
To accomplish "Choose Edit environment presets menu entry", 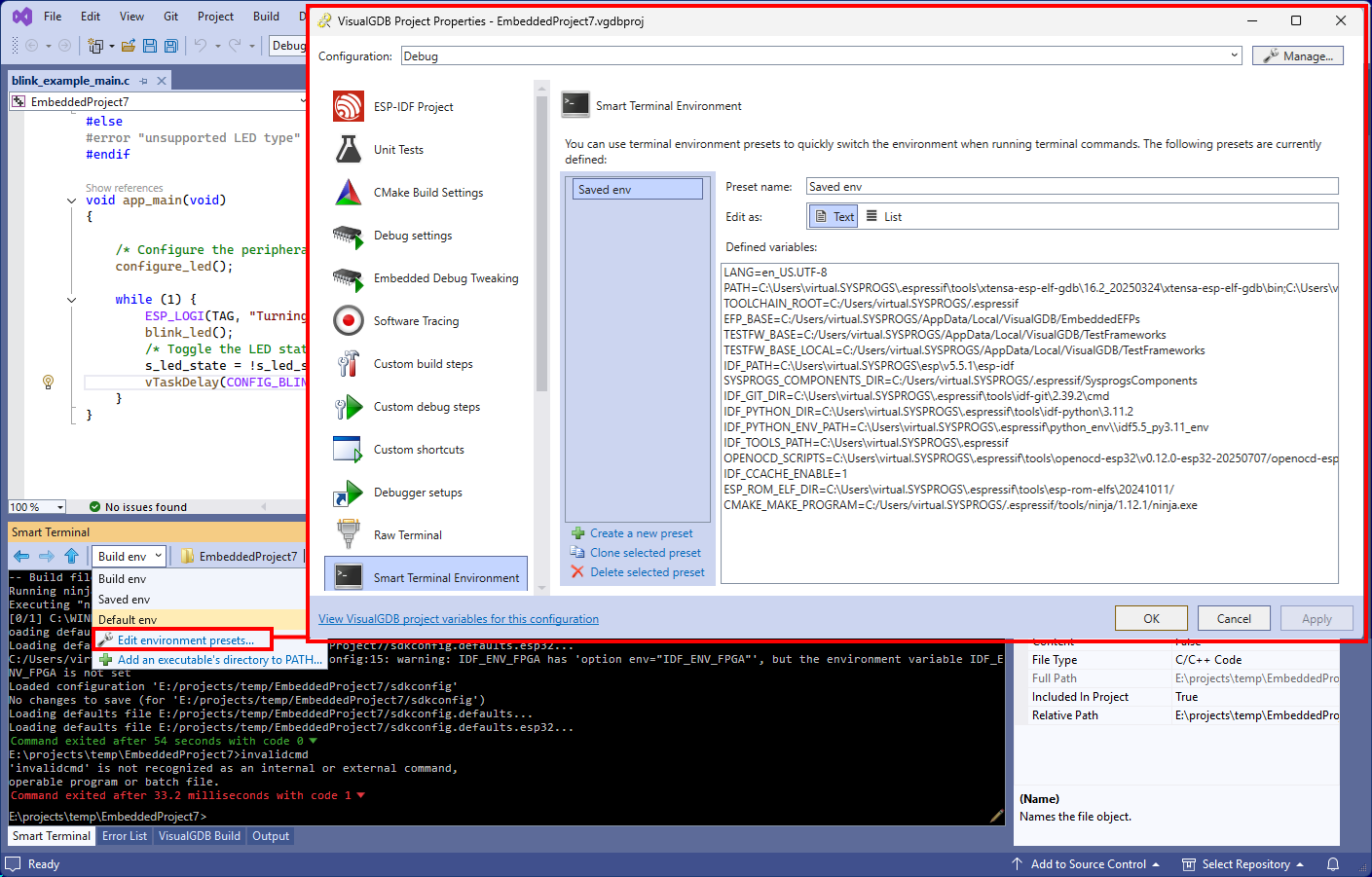I will point(183,640).
